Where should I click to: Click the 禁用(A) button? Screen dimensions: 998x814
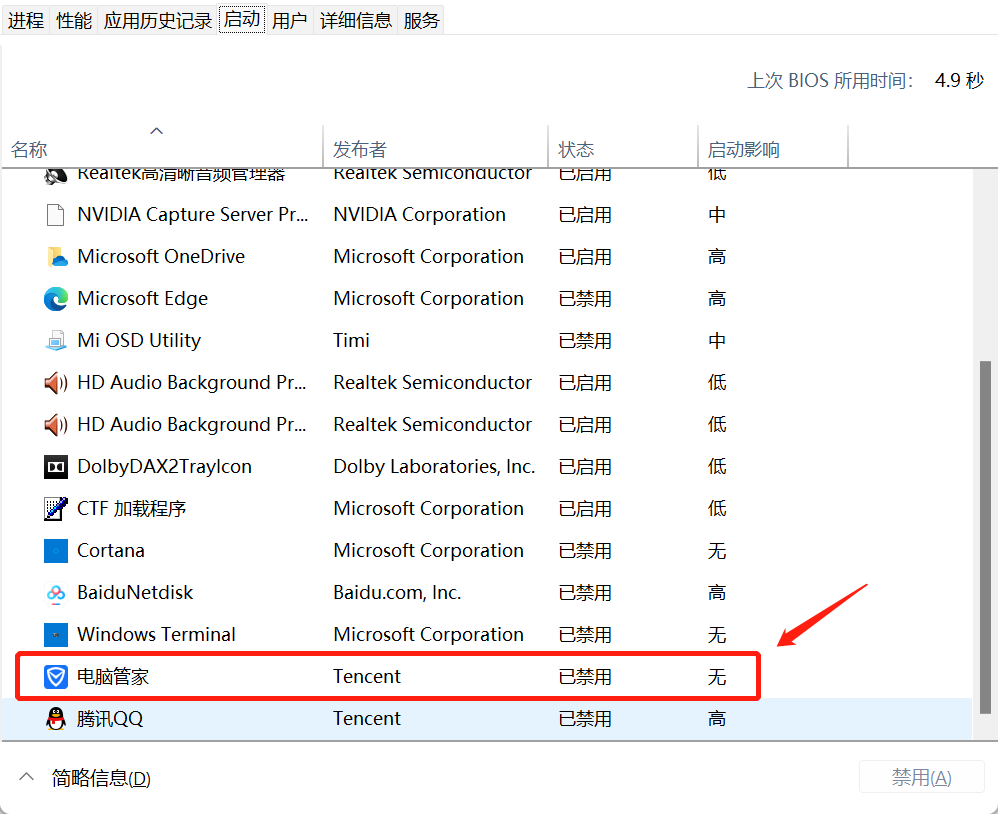(x=922, y=777)
